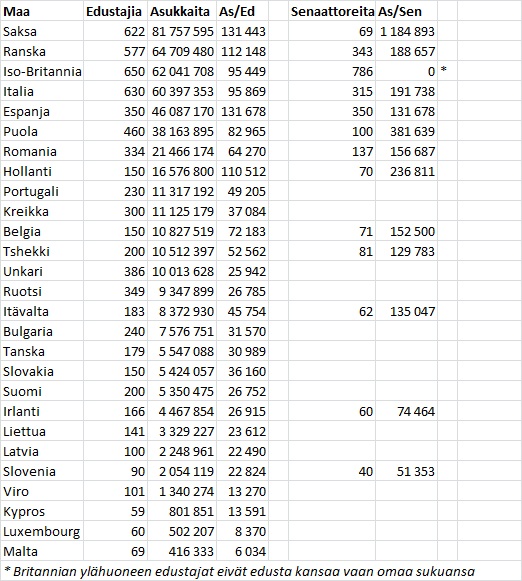The image size is (522, 581).
Task: Click the As/Ed header cell
Action: click(242, 11)
